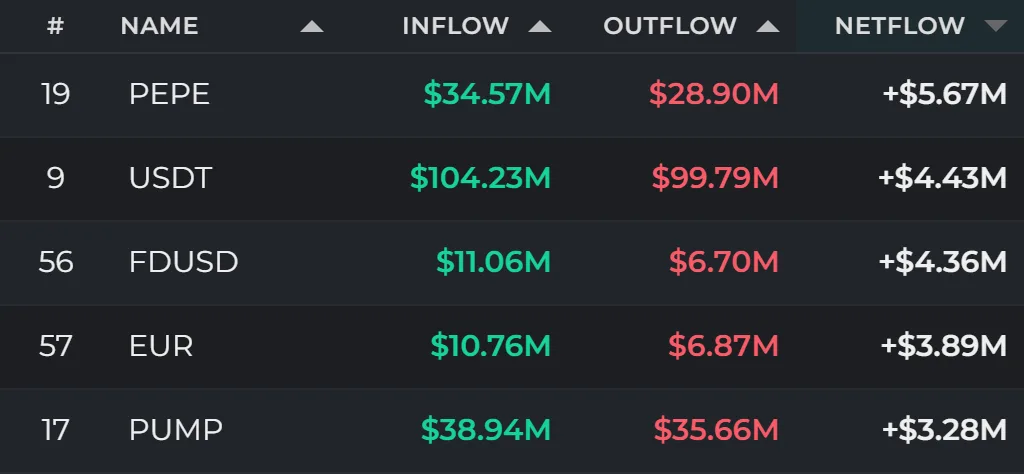The height and width of the screenshot is (474, 1024).
Task: Select EUR outflow value $6.87M
Action: coord(724,346)
